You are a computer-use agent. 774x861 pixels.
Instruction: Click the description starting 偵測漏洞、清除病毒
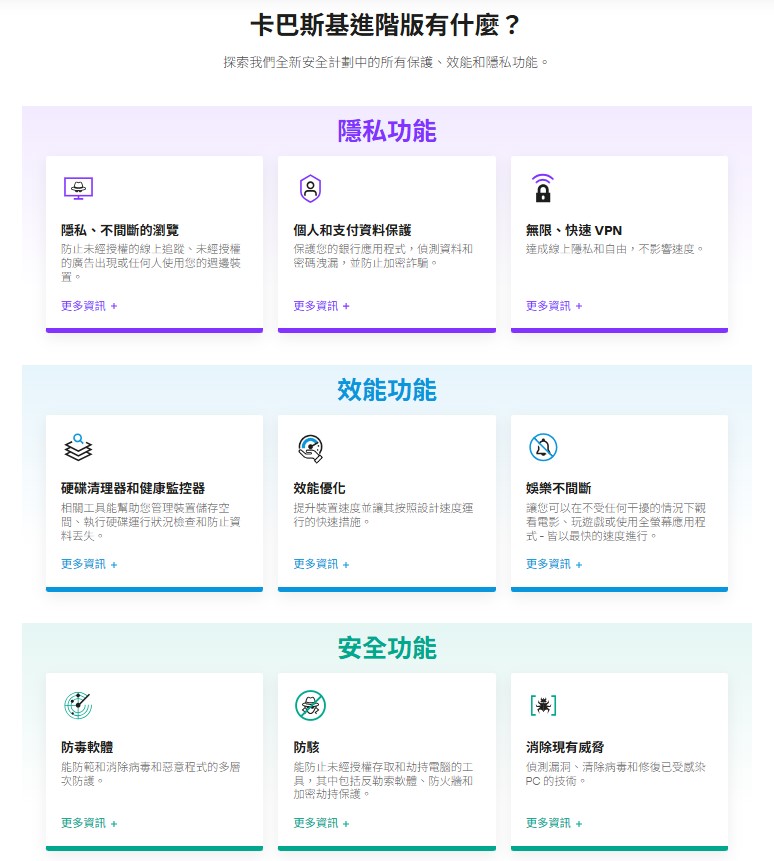pos(615,773)
